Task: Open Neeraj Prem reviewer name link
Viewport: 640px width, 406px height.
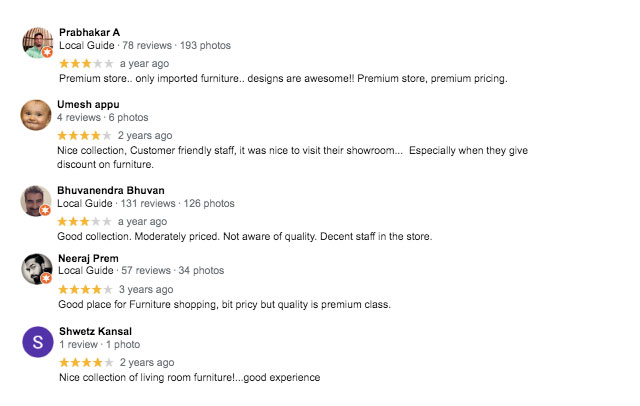Action: pyautogui.click(x=88, y=258)
